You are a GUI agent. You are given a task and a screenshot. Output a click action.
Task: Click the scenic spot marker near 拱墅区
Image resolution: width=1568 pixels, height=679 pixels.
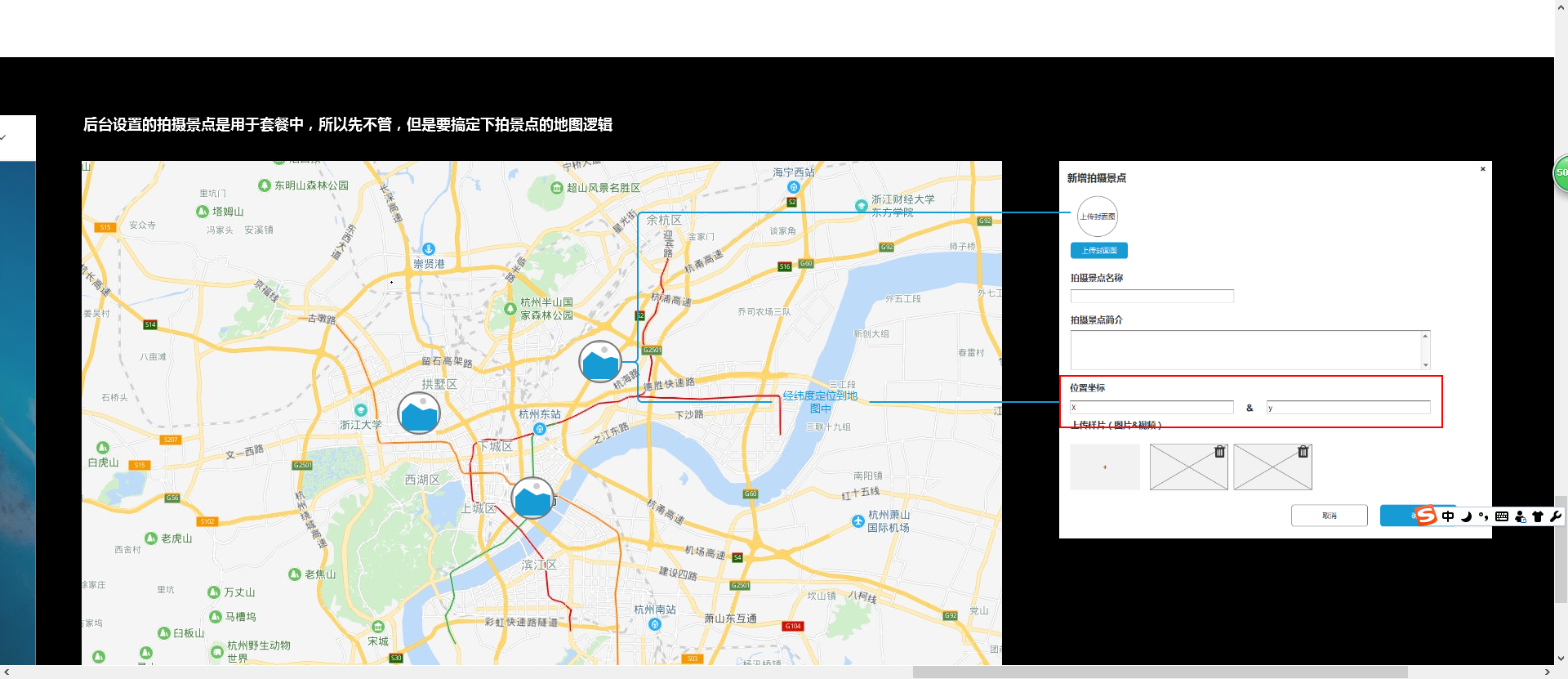(x=419, y=413)
